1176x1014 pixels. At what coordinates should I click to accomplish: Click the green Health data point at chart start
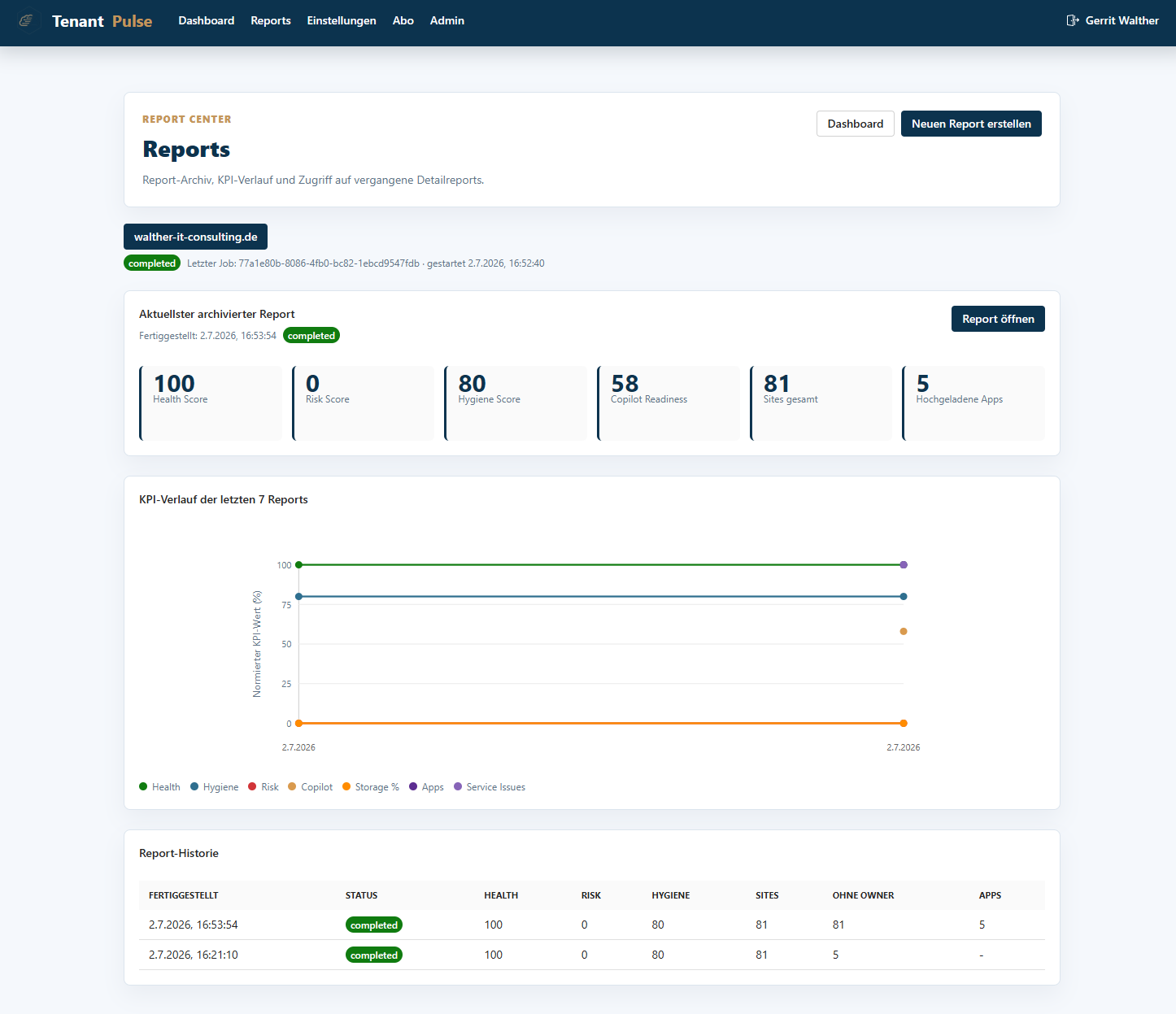(298, 564)
